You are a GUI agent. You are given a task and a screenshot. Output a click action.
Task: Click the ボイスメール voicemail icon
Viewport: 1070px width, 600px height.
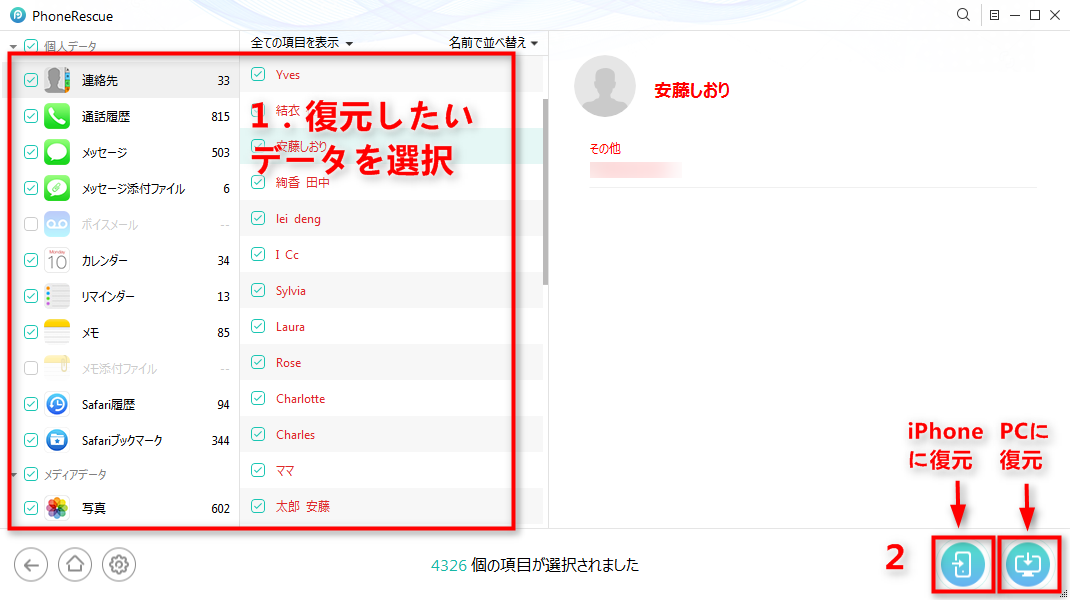point(57,225)
